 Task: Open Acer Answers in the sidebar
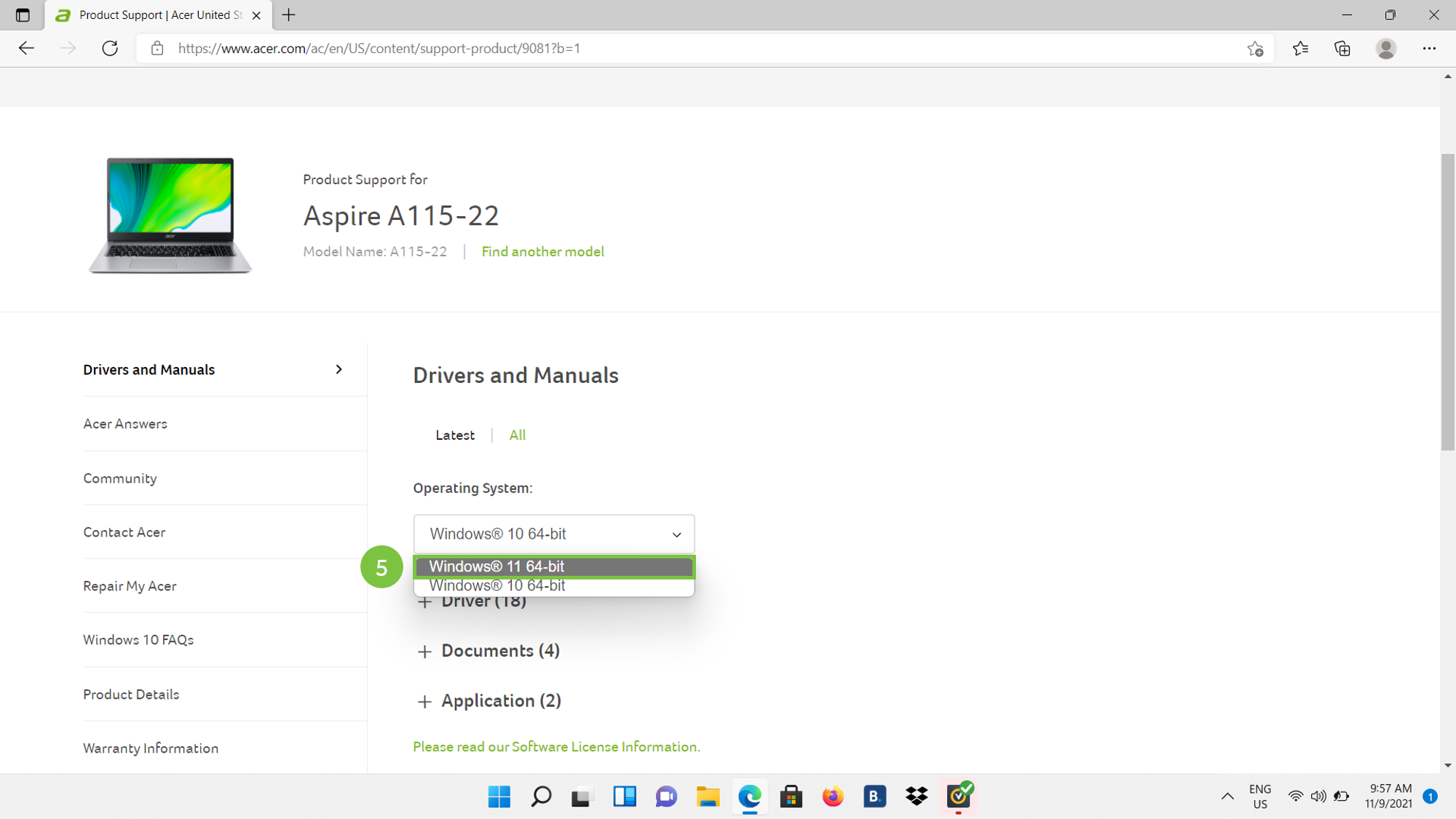point(125,424)
